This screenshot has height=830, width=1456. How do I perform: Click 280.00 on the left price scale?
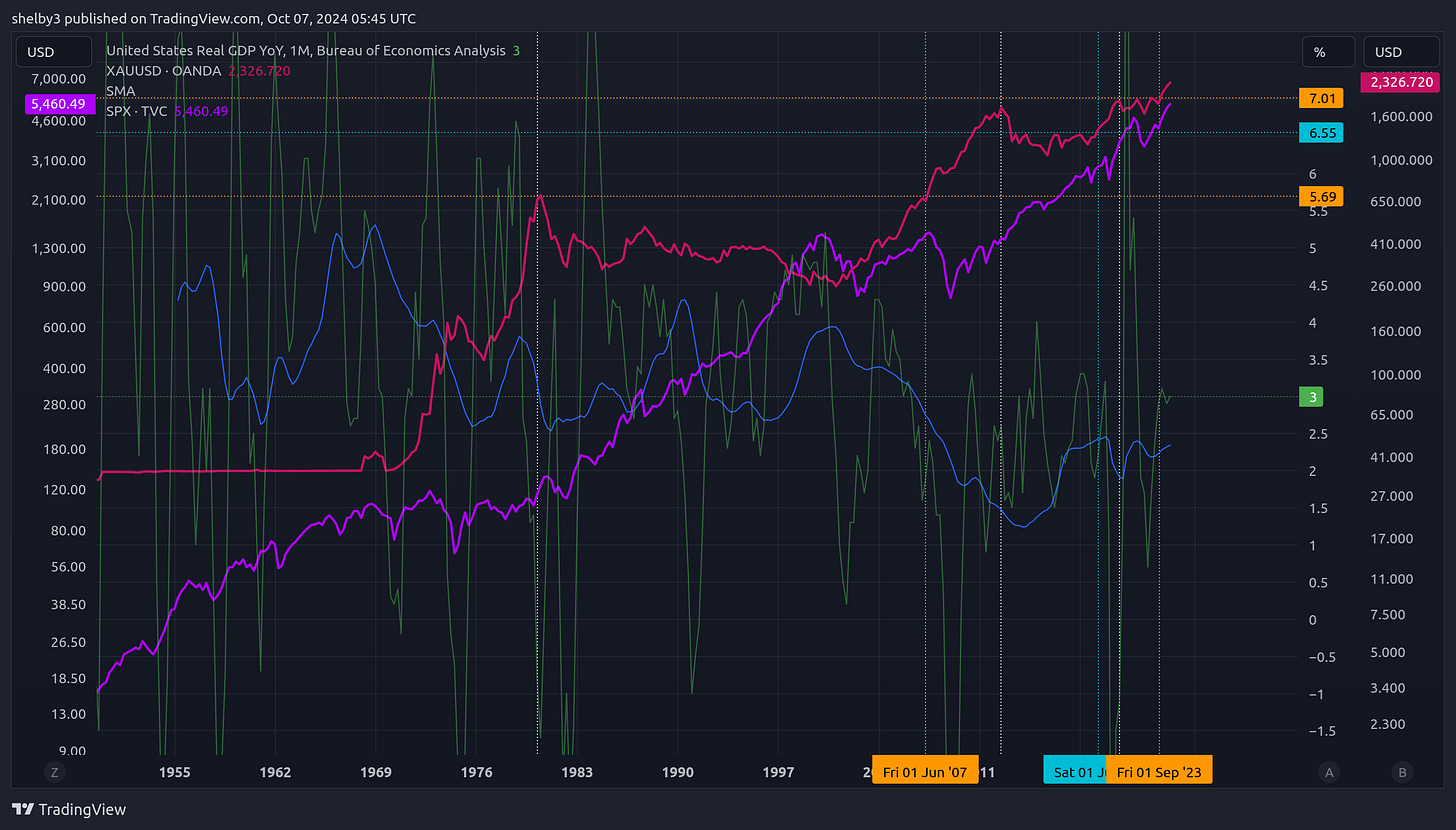pos(66,404)
